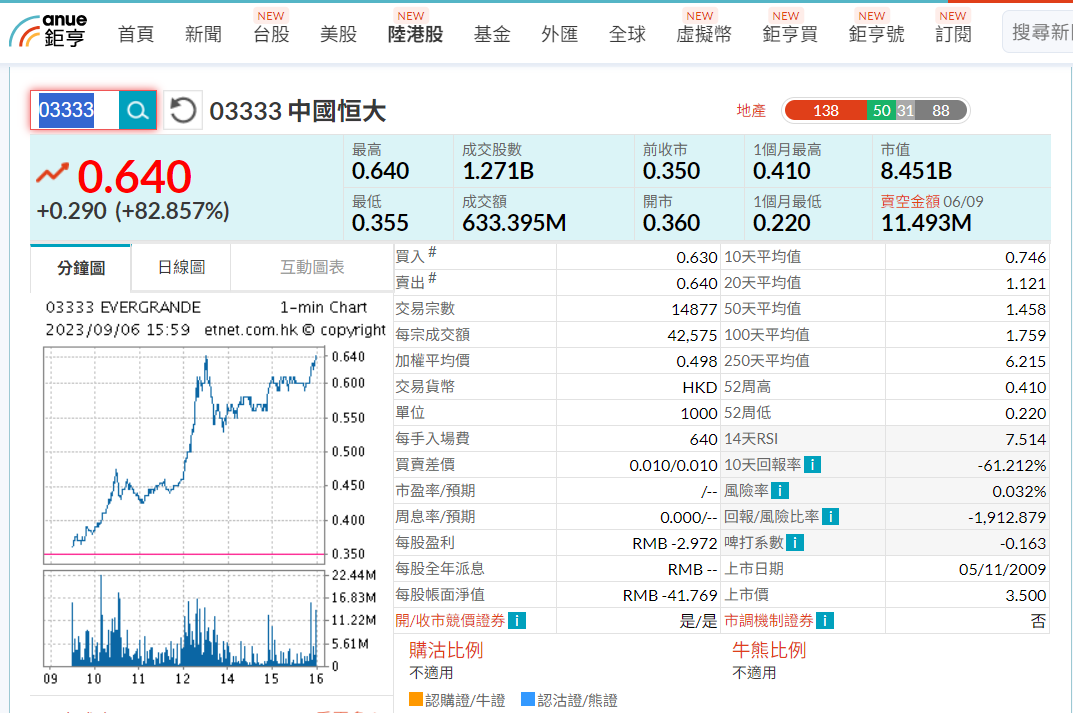Click the Anue 鉅亨 logo
This screenshot has width=1073, height=713.
[50, 31]
